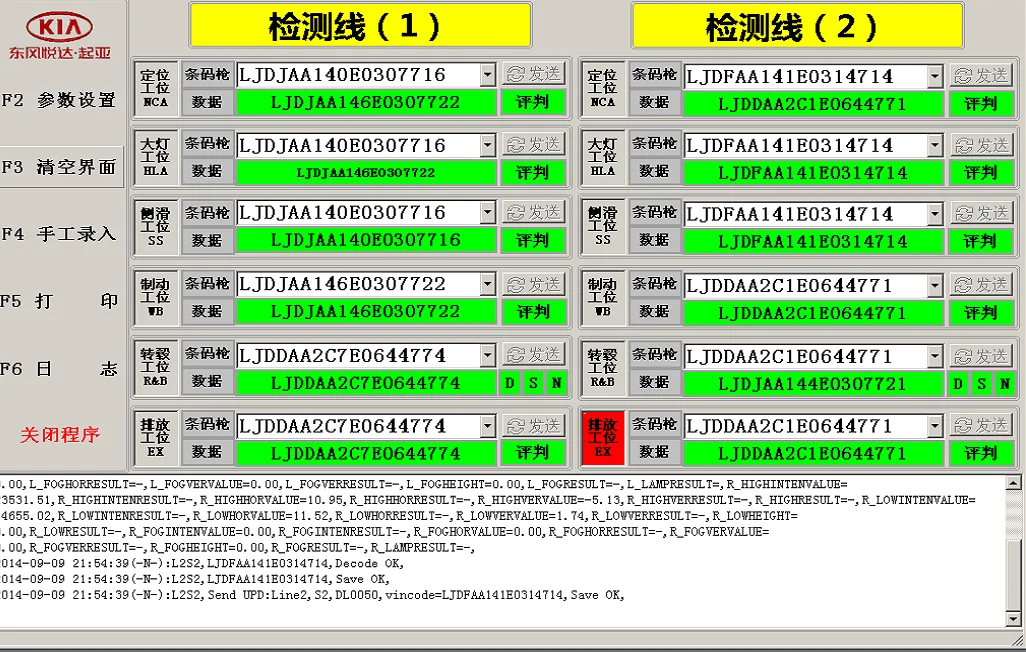1026x652 pixels.
Task: Expand Line 2 排放工位 EX barcode dropdown
Action: (x=935, y=426)
